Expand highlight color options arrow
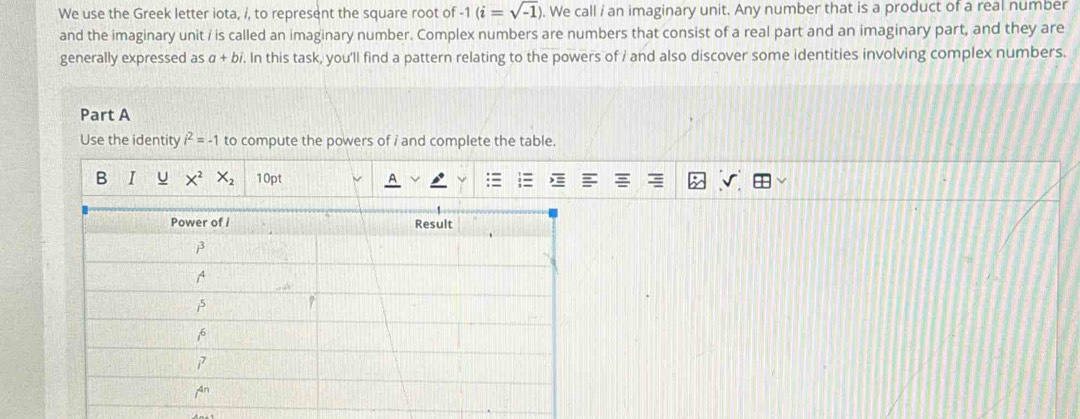Image resolution: width=1080 pixels, height=419 pixels. click(x=462, y=181)
